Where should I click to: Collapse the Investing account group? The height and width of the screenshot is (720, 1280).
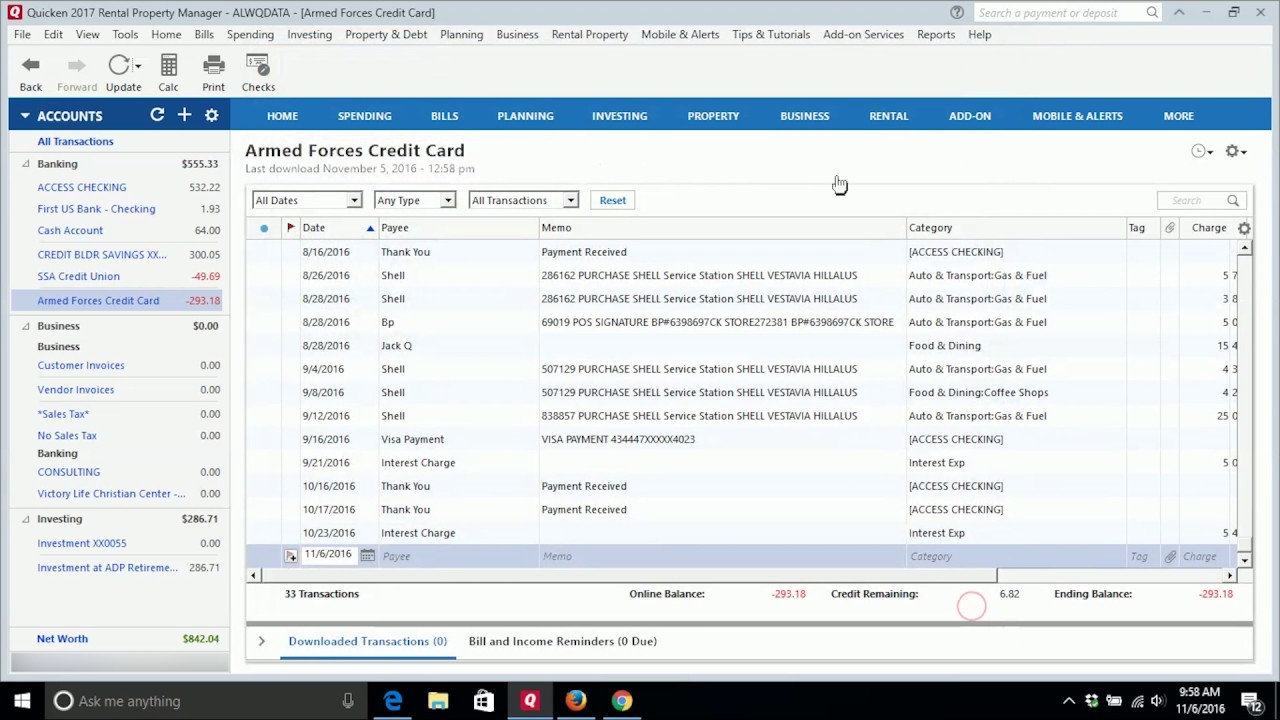tap(26, 519)
